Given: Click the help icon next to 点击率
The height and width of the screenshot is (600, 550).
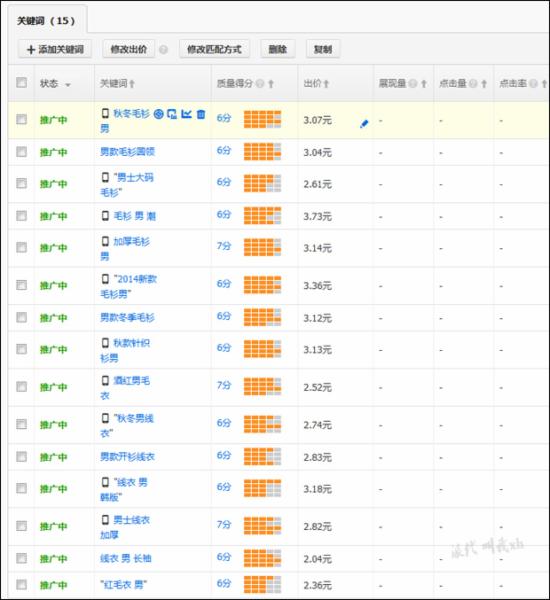Looking at the screenshot, I should 534,83.
